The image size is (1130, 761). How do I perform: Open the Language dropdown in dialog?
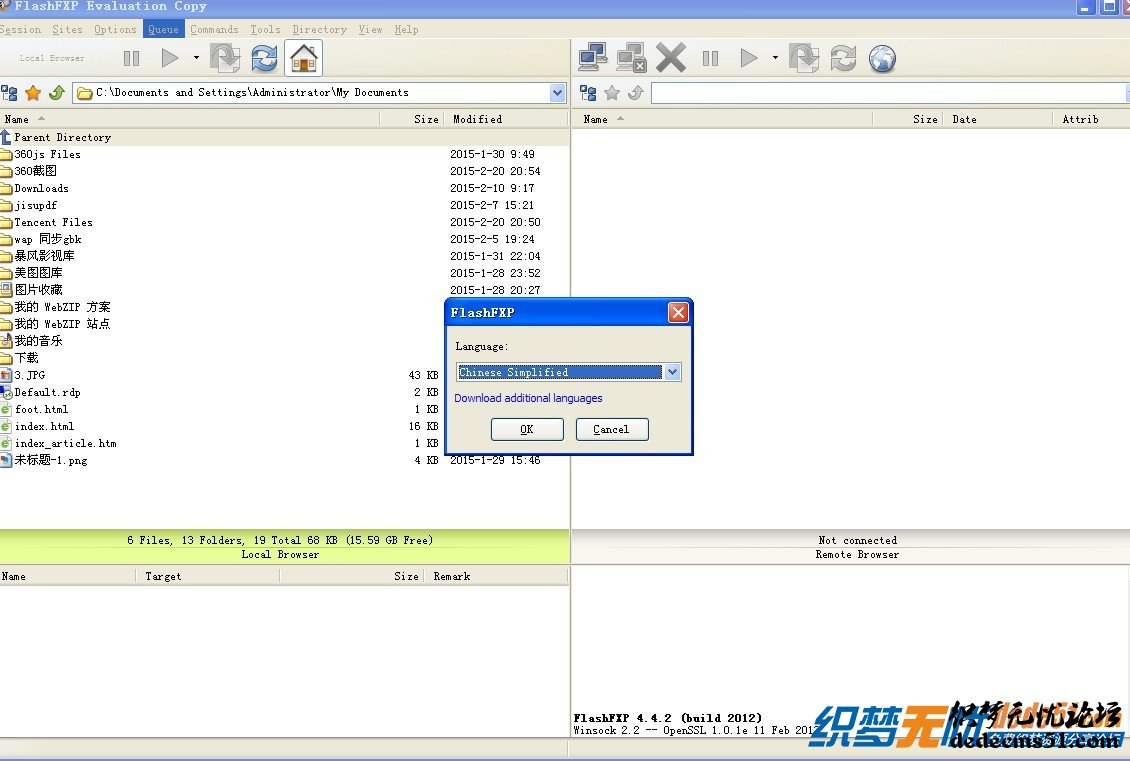(672, 372)
